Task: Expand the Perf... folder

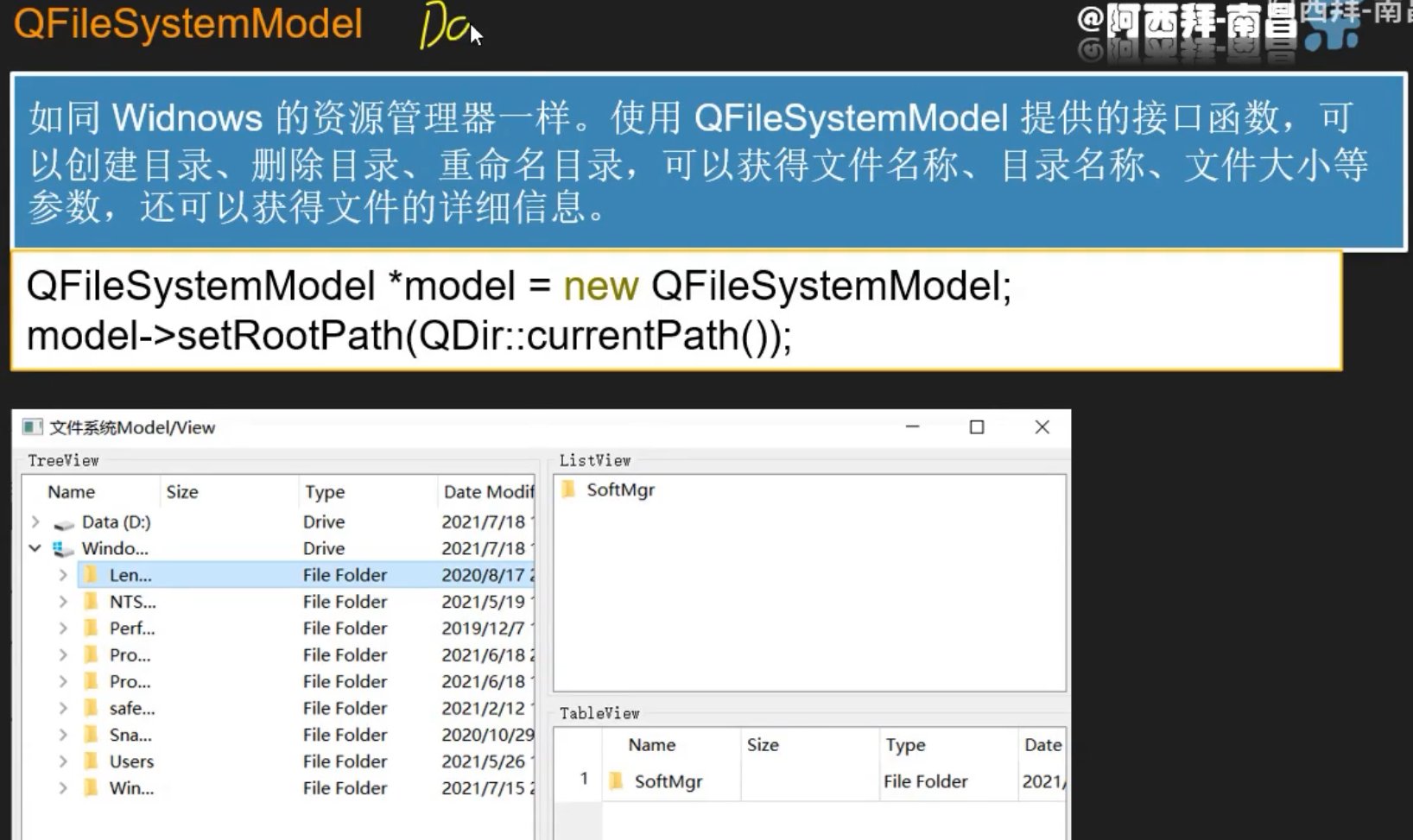Action: (63, 628)
